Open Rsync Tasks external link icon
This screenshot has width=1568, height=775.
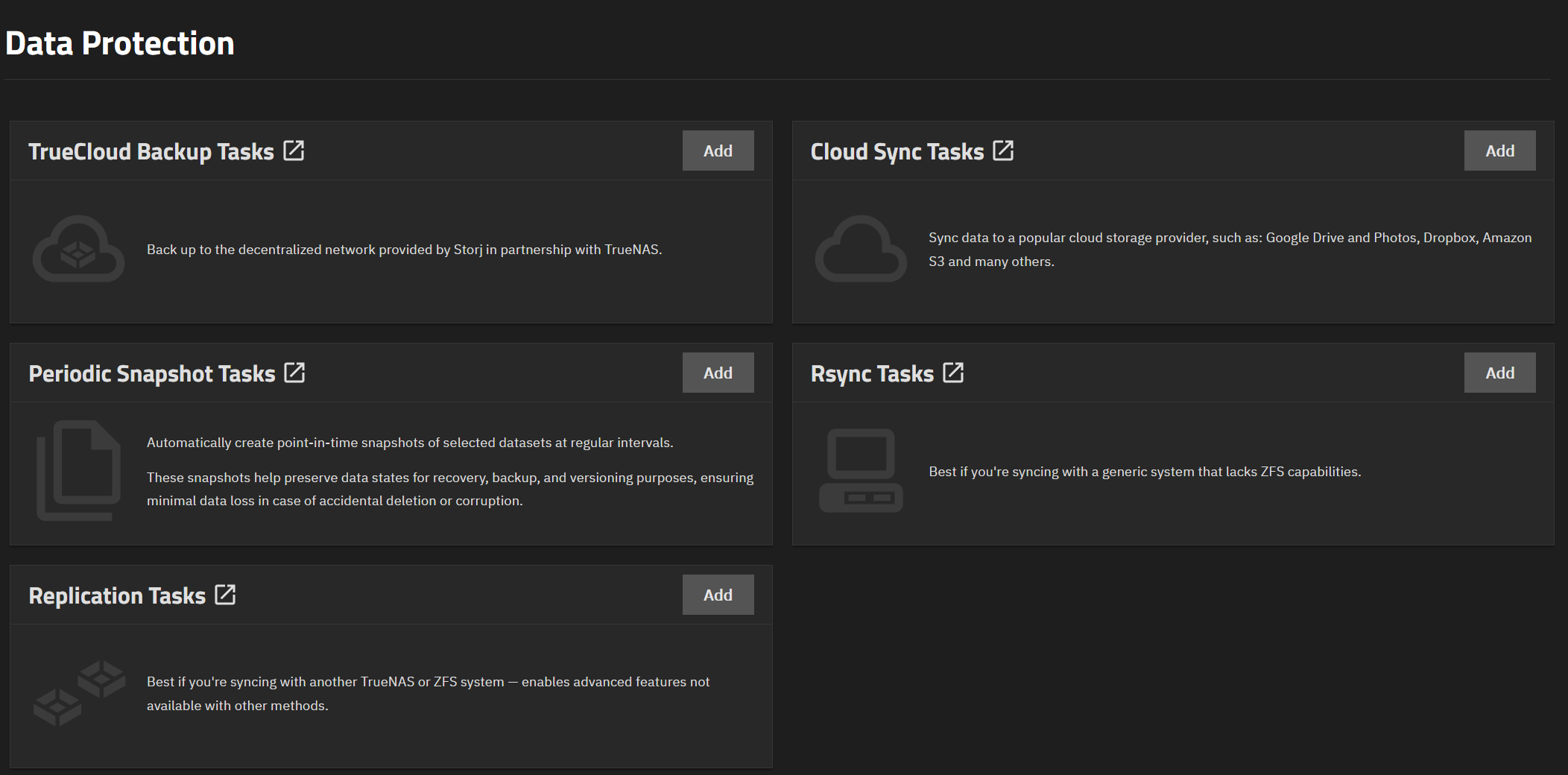tap(953, 372)
